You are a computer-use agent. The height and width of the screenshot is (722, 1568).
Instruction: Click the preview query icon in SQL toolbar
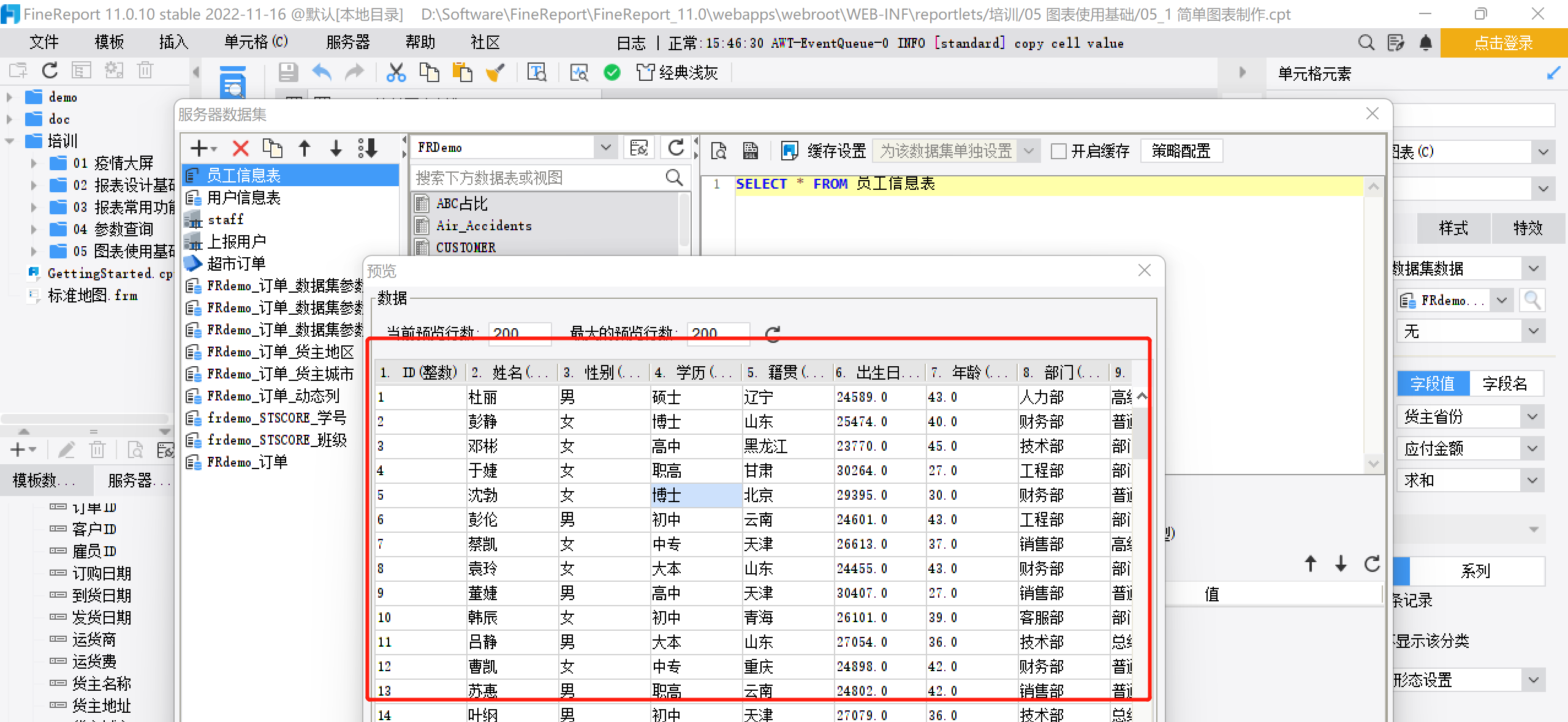pos(719,151)
